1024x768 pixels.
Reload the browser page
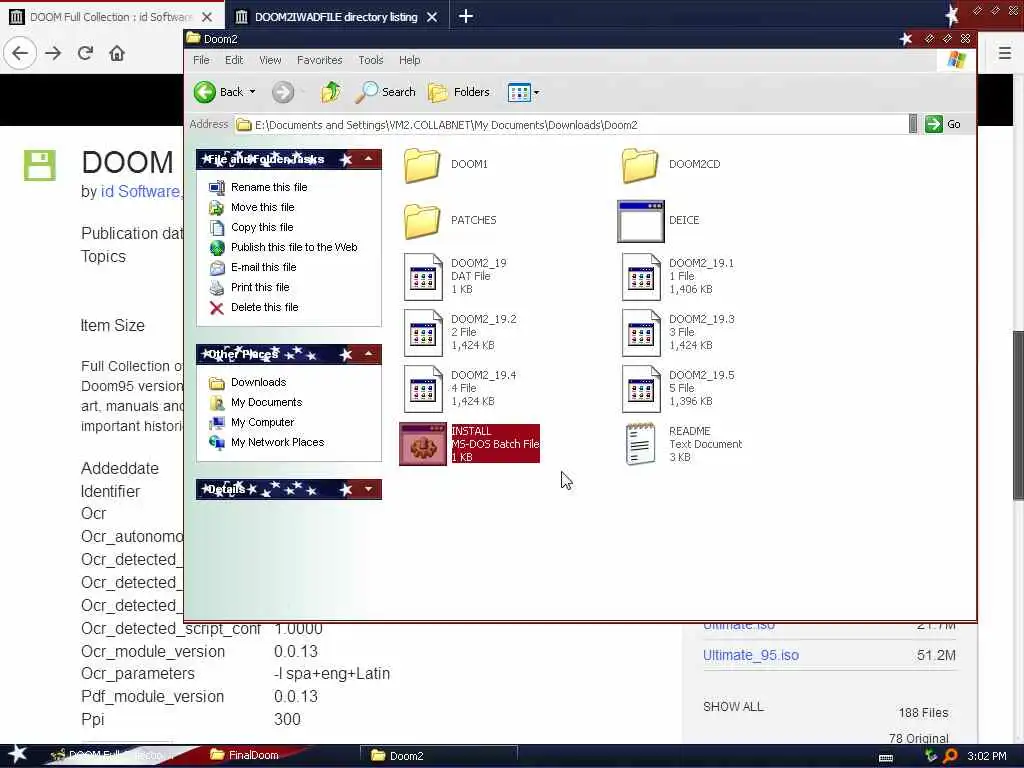coord(86,53)
